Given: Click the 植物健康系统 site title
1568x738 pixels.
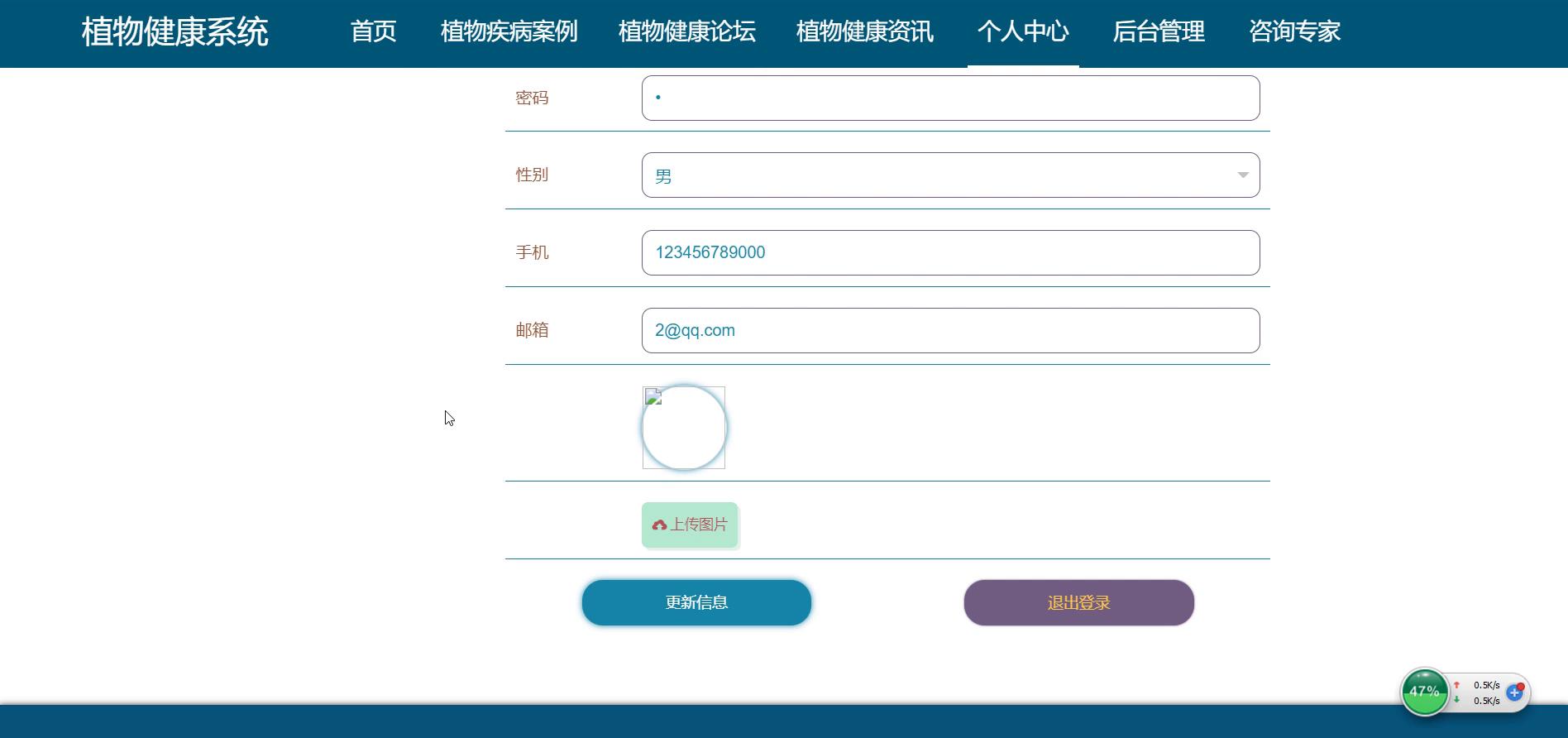Looking at the screenshot, I should click(x=174, y=32).
